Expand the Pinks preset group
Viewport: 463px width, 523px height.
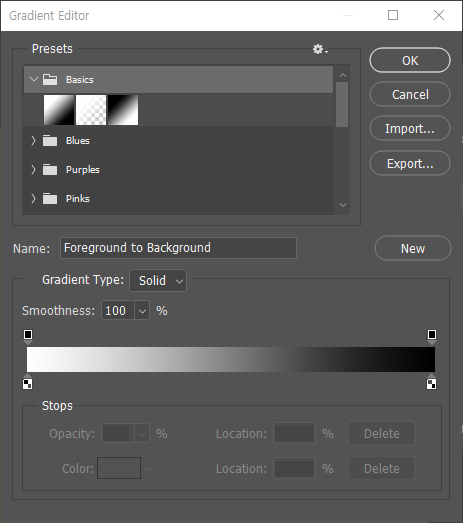(33, 198)
